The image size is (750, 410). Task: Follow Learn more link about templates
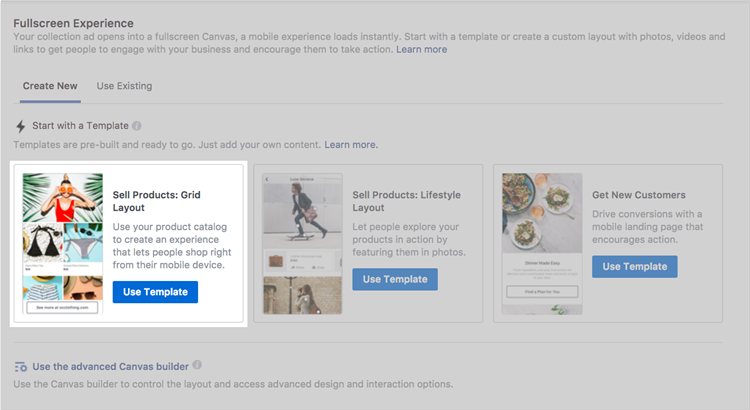[351, 145]
